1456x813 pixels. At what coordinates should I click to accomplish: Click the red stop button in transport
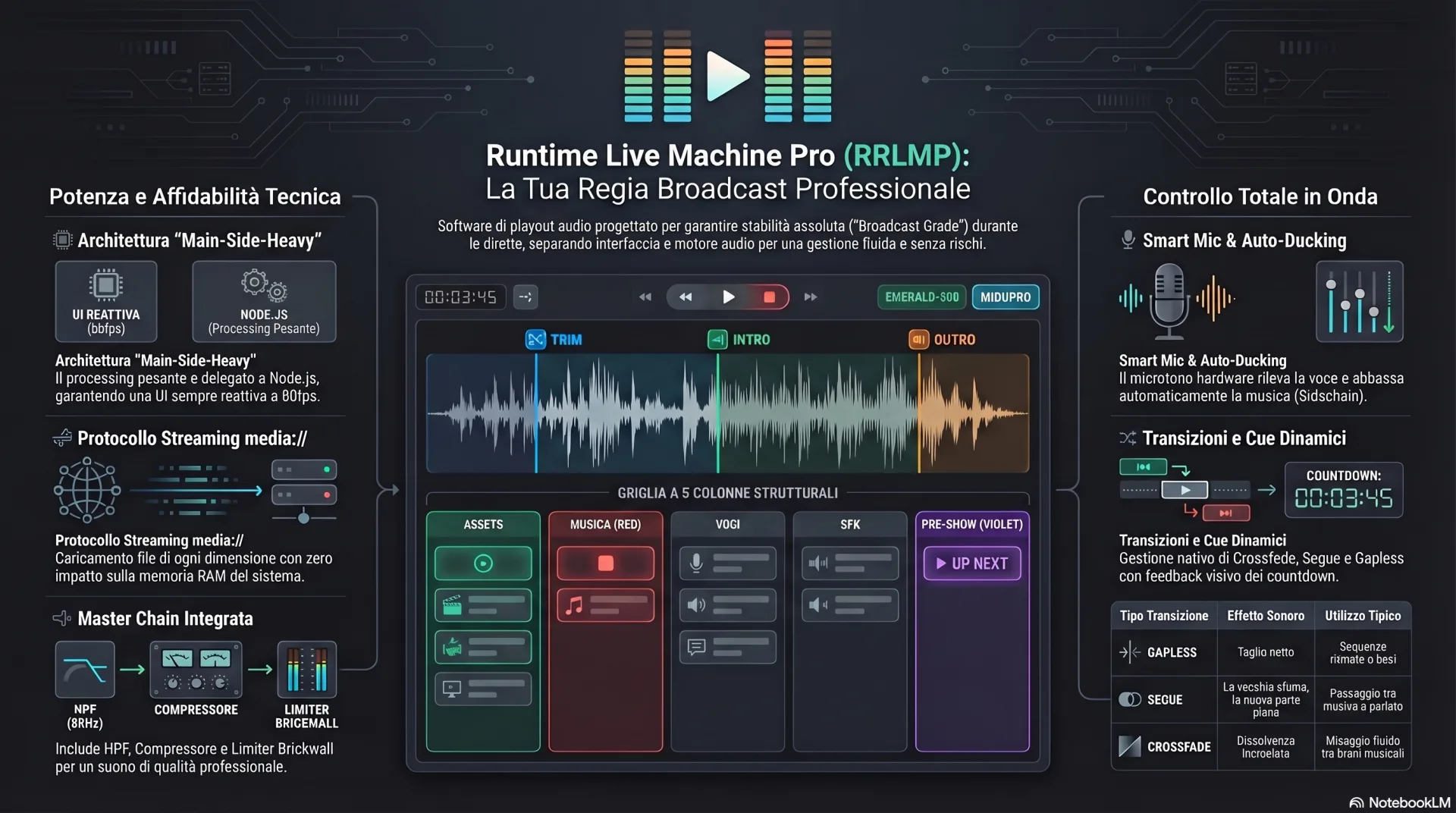coord(769,297)
